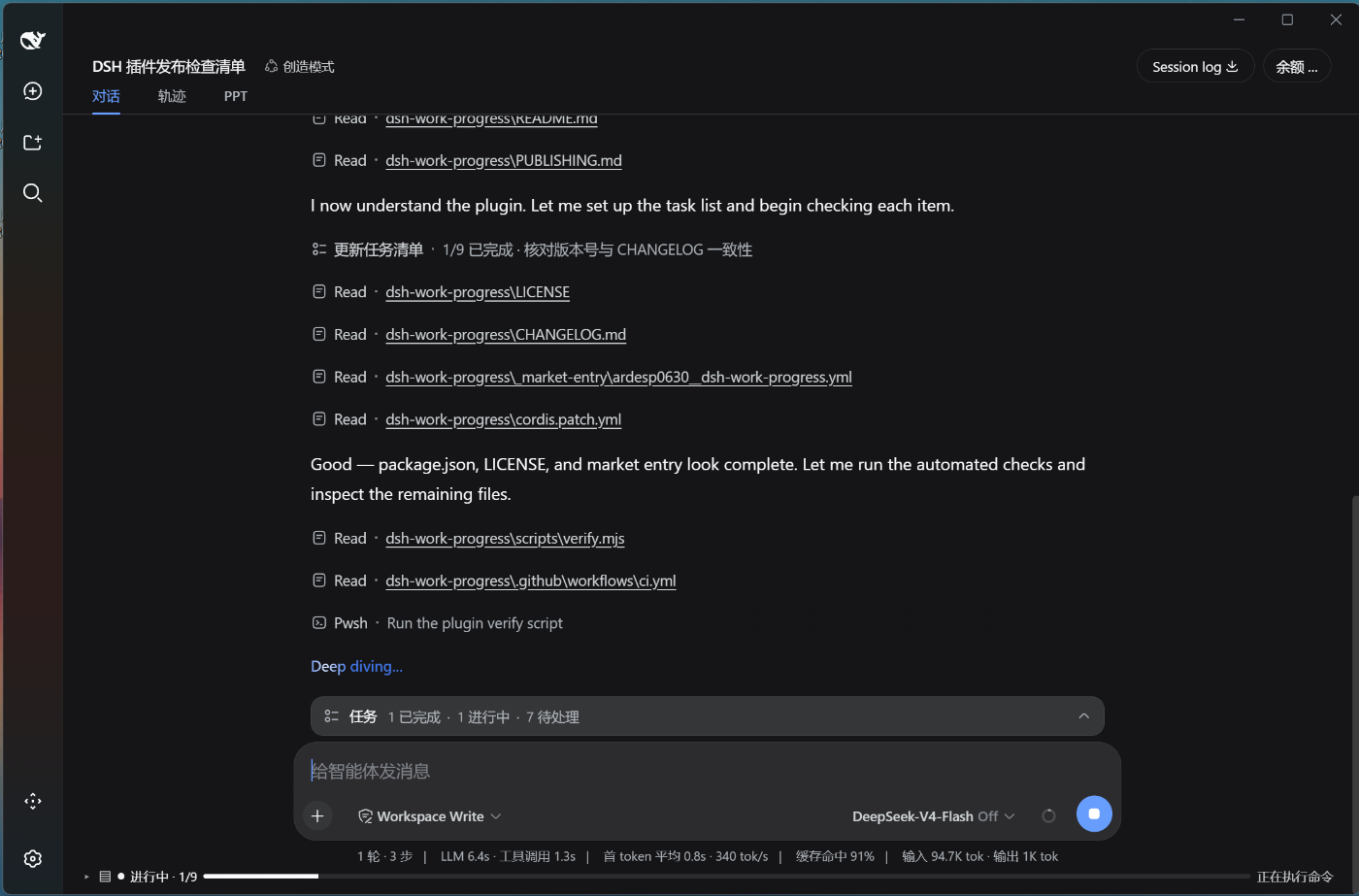
Task: Open the dsh-work-progress\PUBLISHING.md link
Action: (x=504, y=160)
